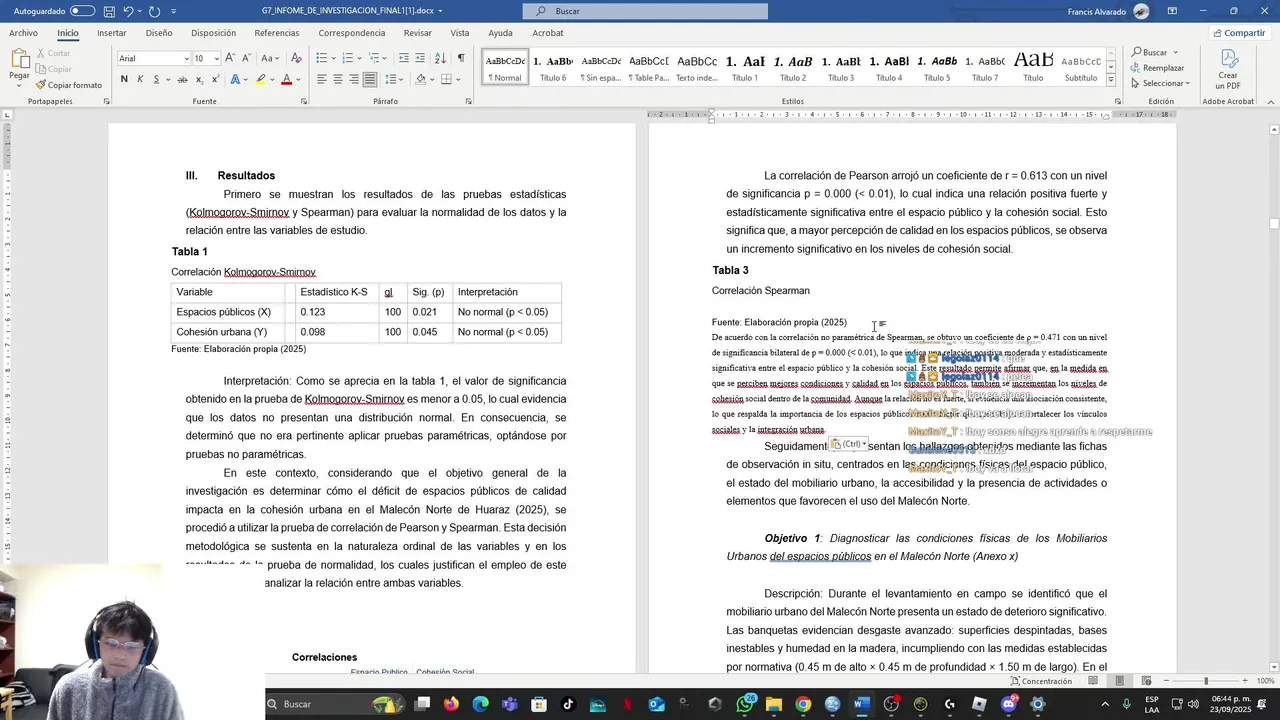
Task: Switch to the Insertar tab
Action: (111, 33)
